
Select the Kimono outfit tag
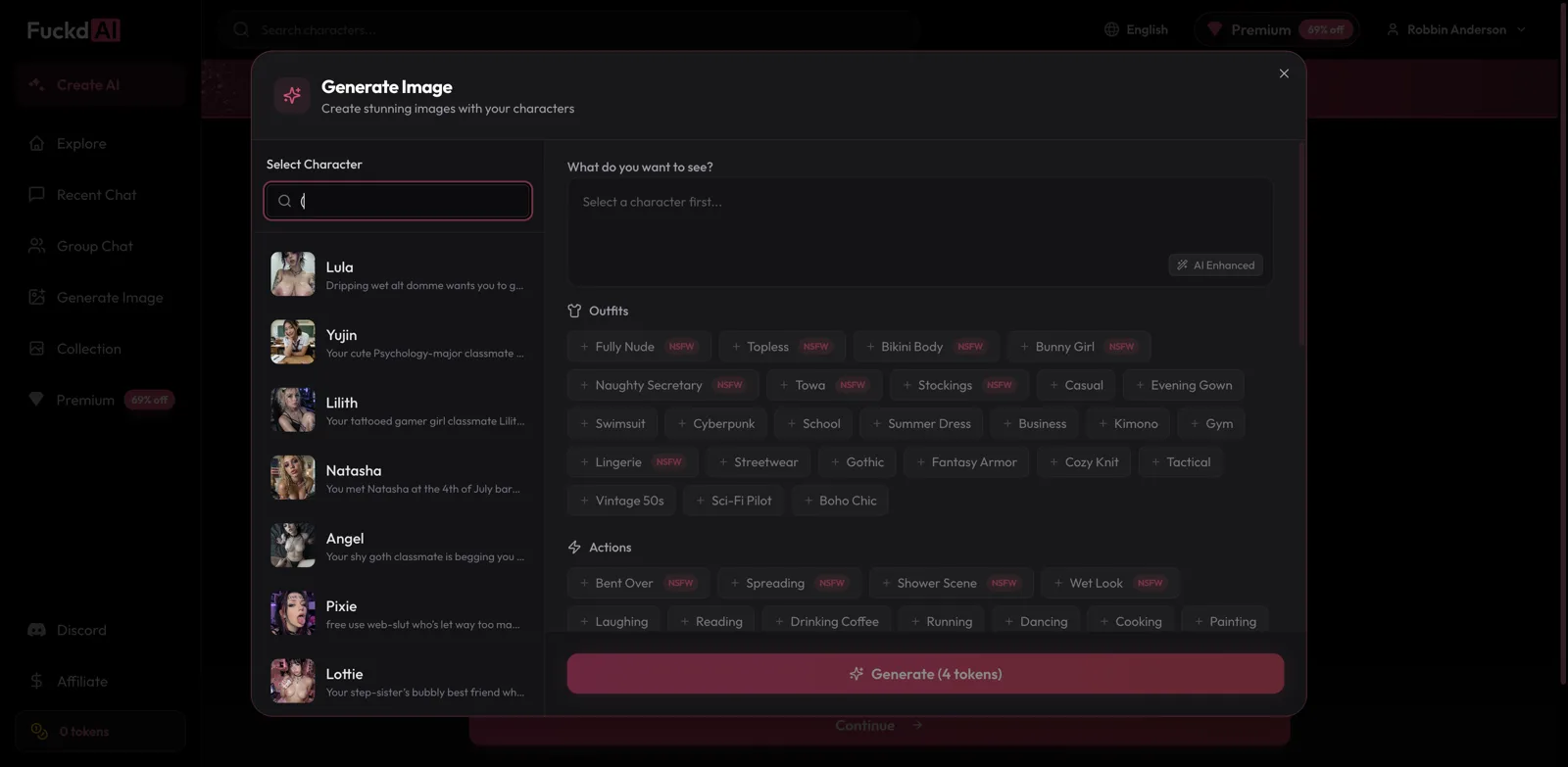pos(1128,423)
